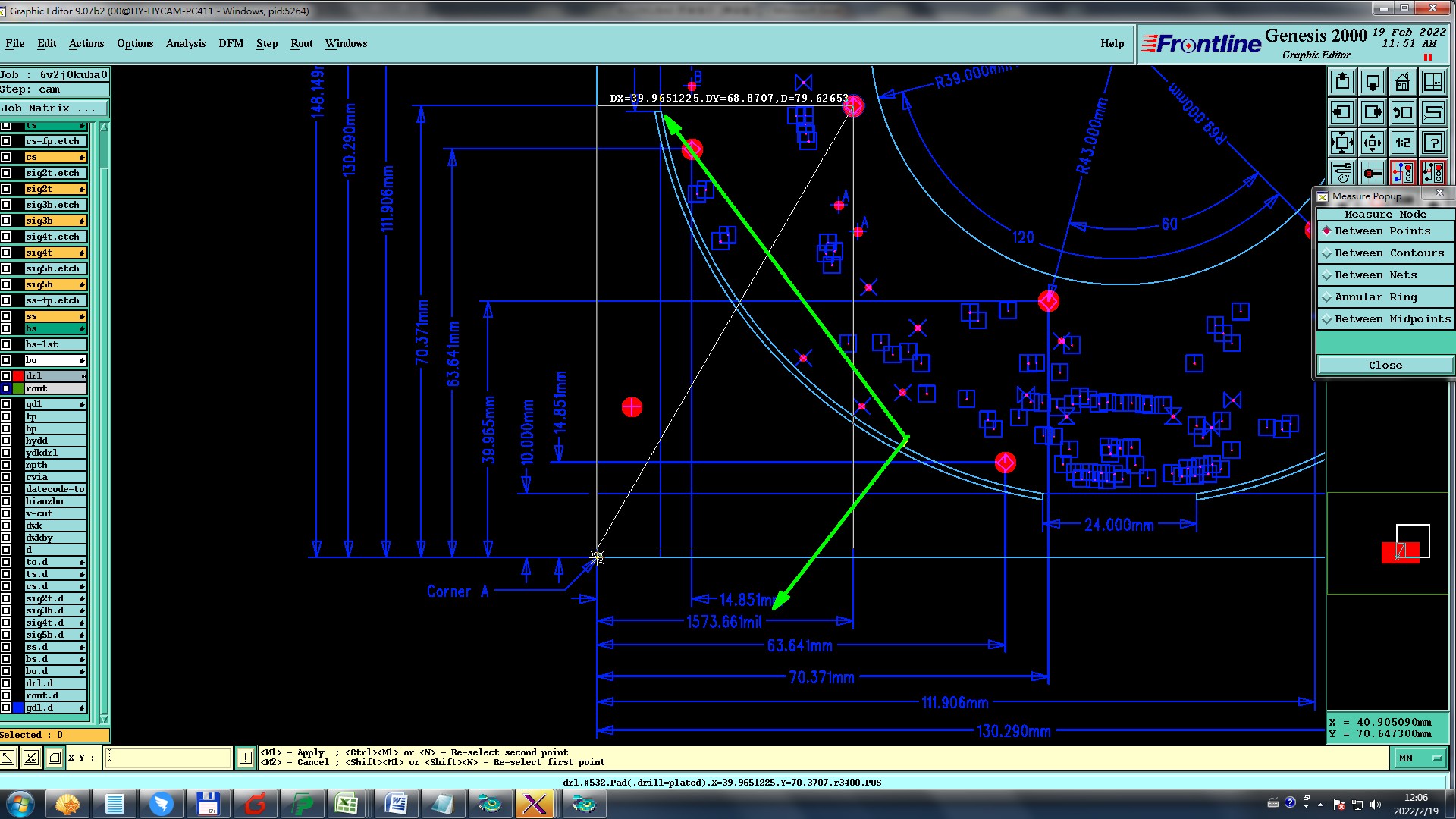This screenshot has width=1456, height=819.
Task: Click the 1:2 zoom scale icon
Action: 1402,143
